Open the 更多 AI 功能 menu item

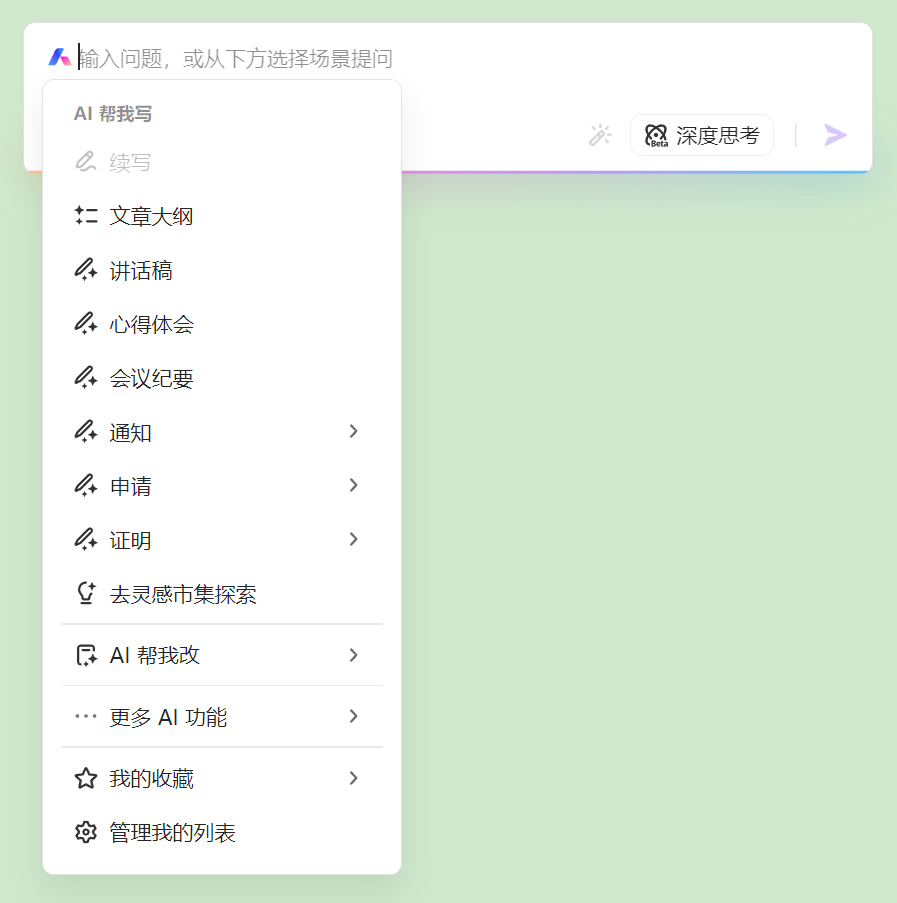pos(168,717)
